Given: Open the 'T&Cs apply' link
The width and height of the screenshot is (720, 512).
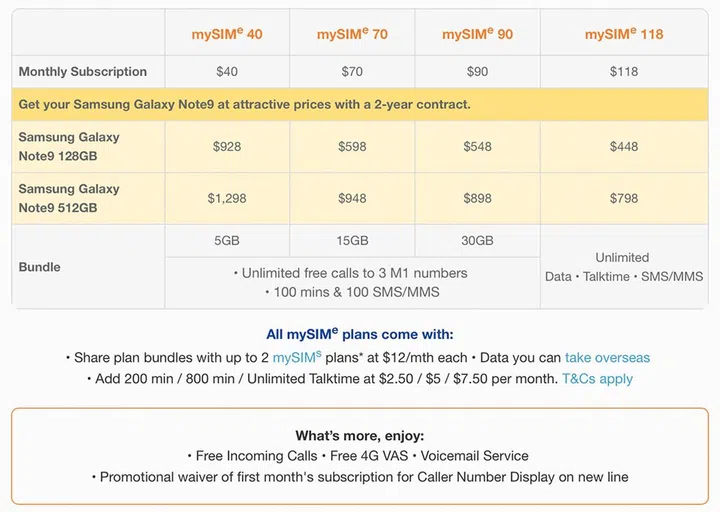Looking at the screenshot, I should click(597, 379).
